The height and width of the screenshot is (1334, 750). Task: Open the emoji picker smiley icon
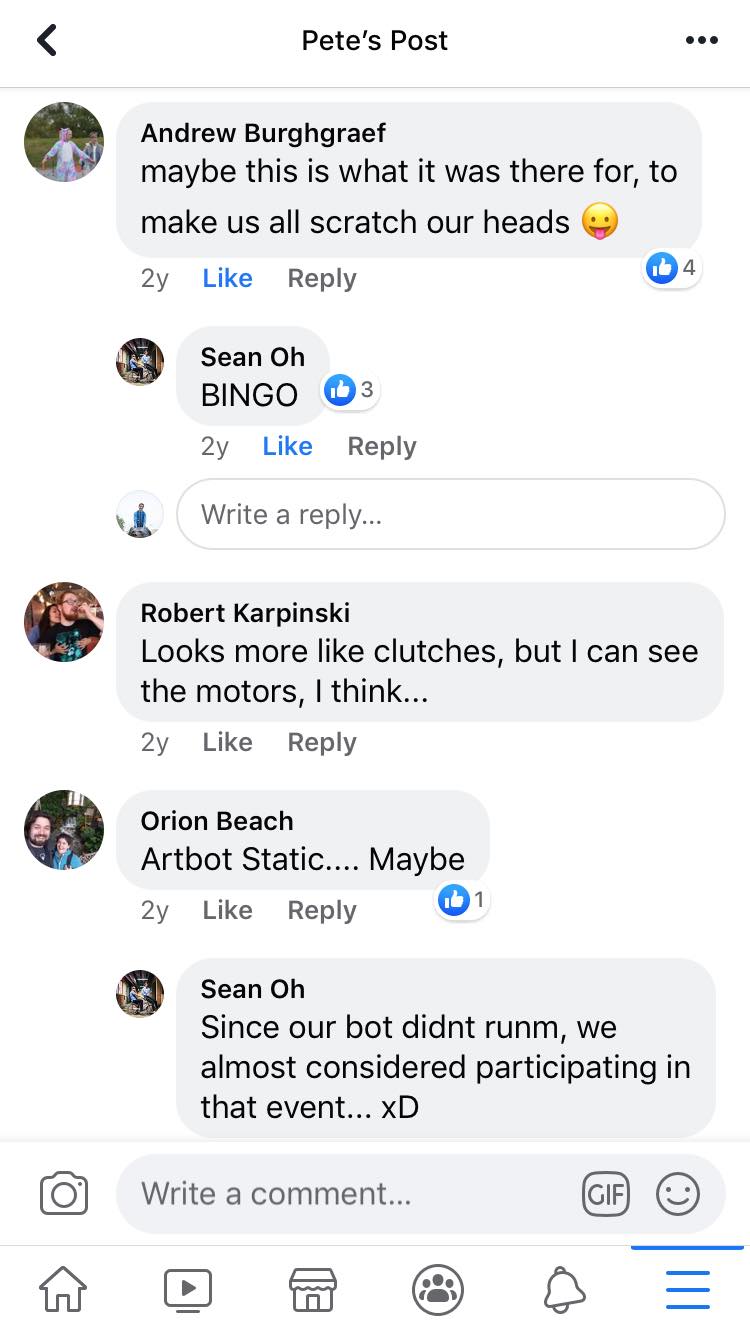coord(677,1193)
